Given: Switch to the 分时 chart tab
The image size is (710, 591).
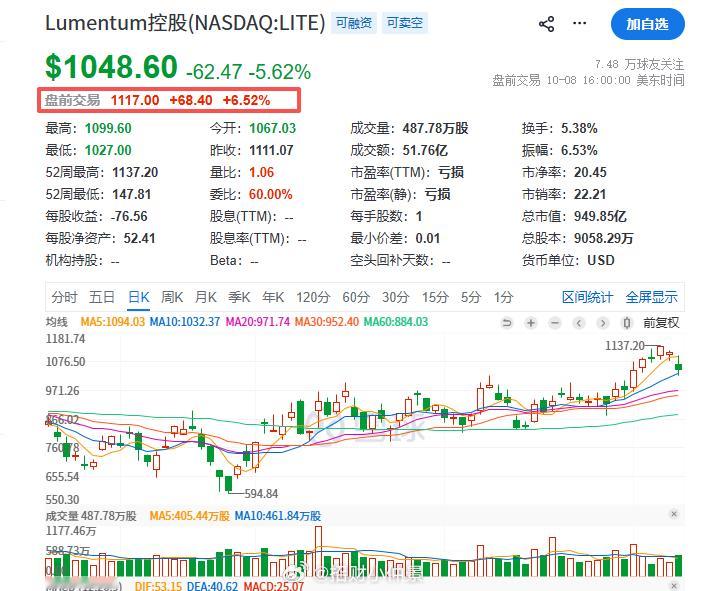Looking at the screenshot, I should [x=64, y=297].
